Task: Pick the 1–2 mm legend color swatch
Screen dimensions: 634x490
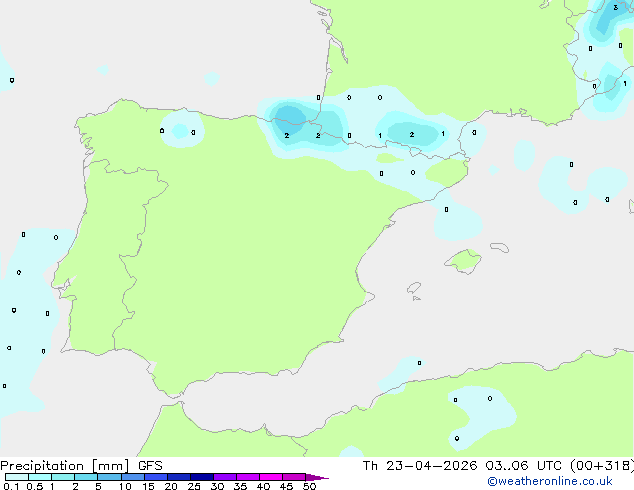Action: (63, 477)
